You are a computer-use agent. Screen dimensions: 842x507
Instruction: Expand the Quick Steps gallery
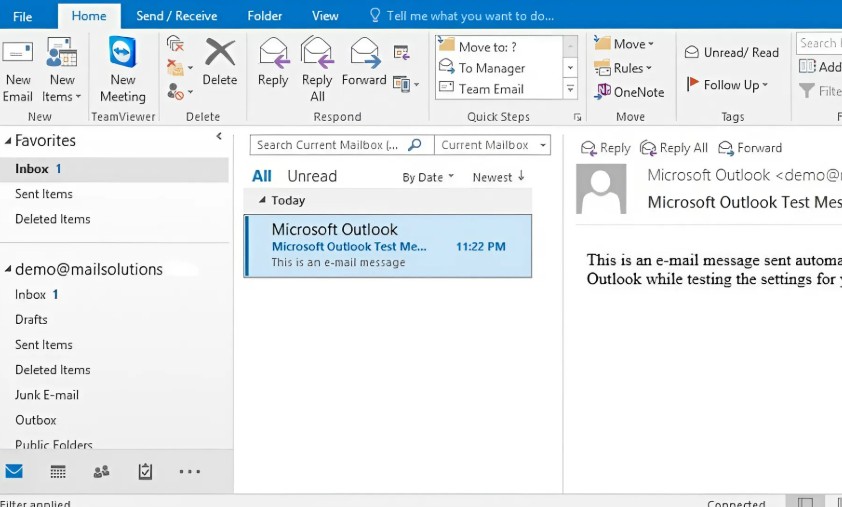pyautogui.click(x=570, y=89)
